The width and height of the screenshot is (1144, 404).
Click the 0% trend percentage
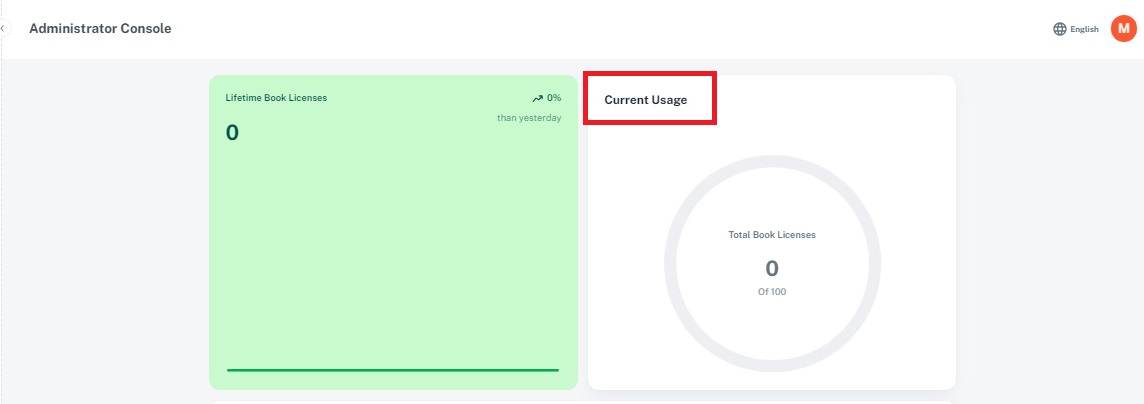(554, 98)
